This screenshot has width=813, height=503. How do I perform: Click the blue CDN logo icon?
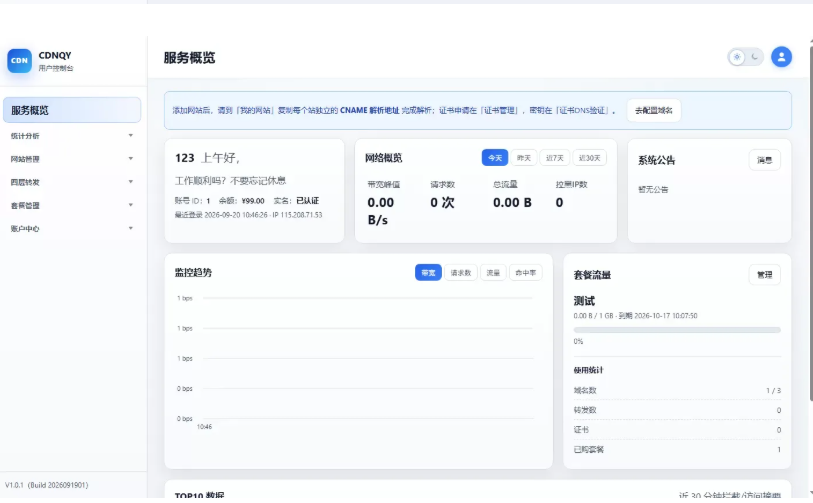pyautogui.click(x=19, y=61)
